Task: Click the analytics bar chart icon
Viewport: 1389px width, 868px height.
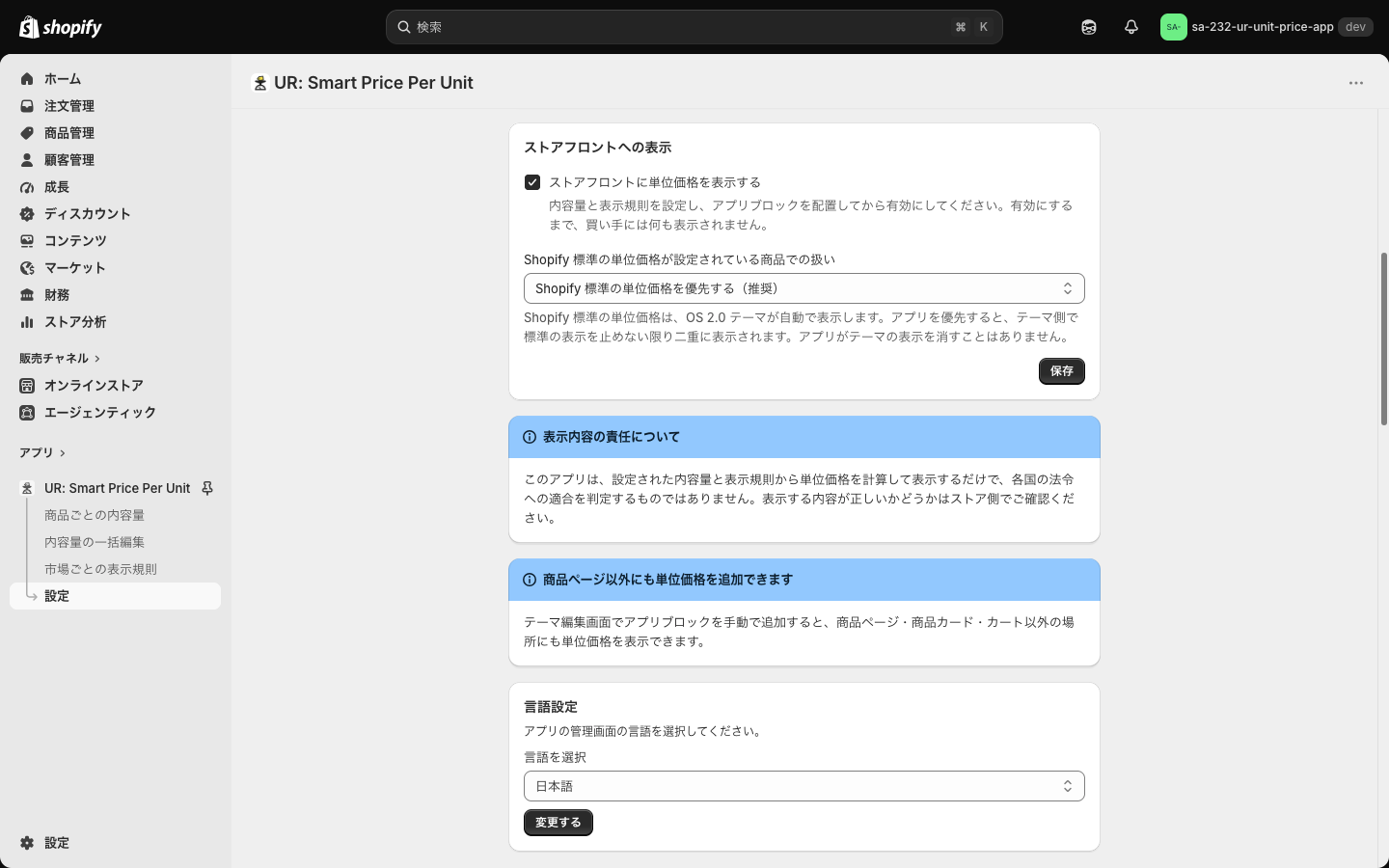Action: [27, 322]
